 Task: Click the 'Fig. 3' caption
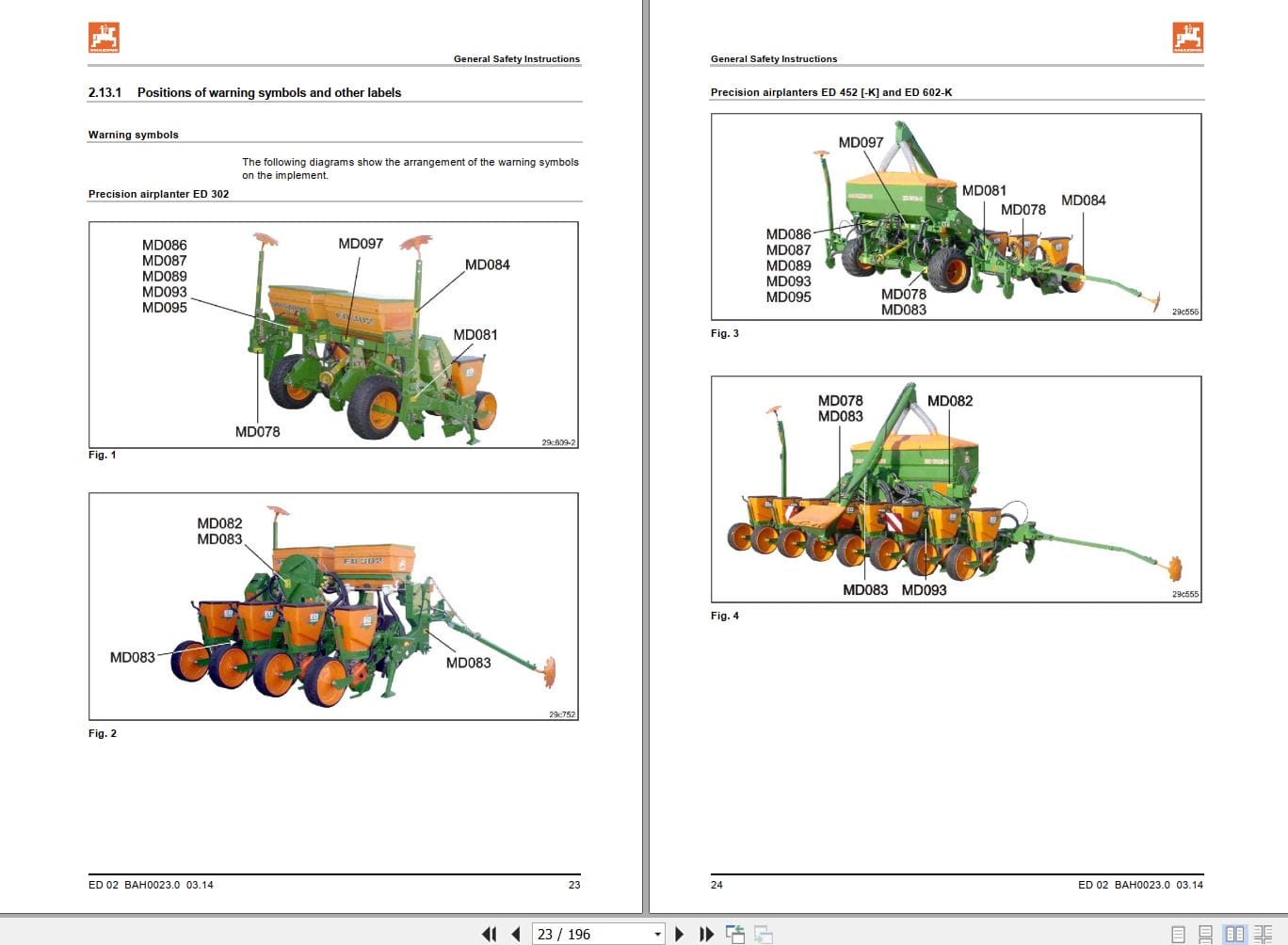725,333
